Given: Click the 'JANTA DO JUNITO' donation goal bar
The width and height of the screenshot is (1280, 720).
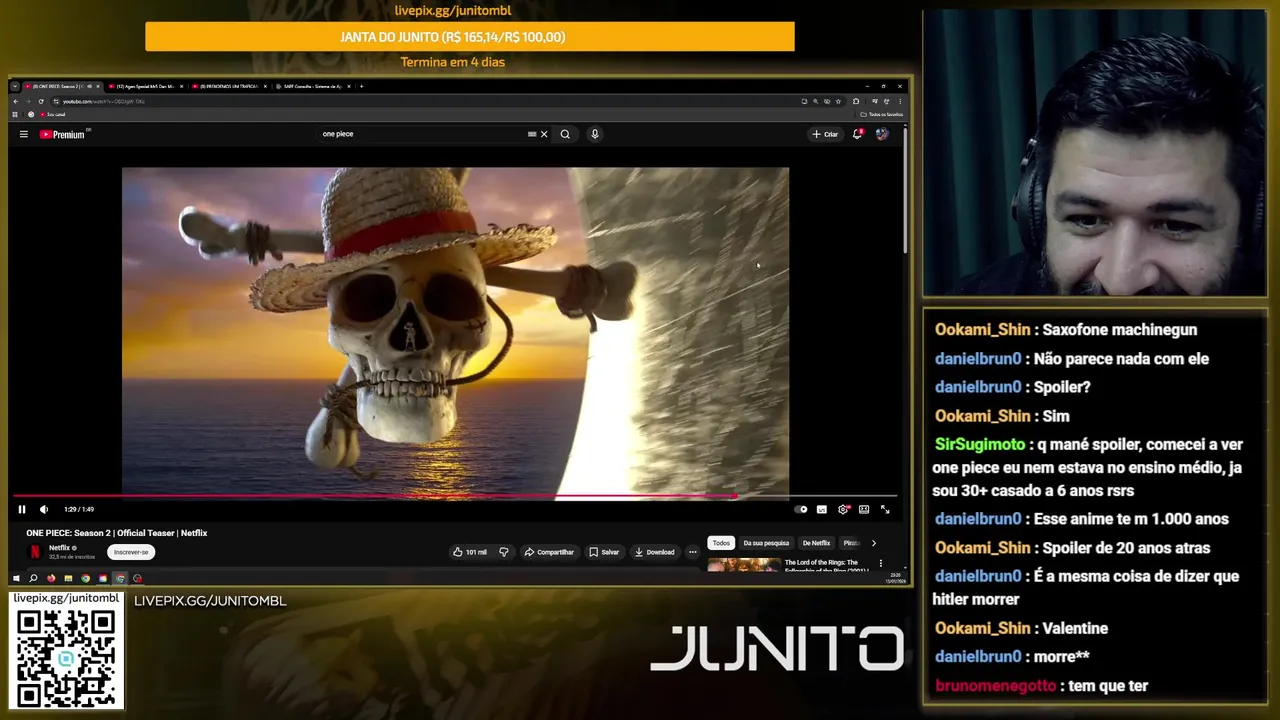Looking at the screenshot, I should click(x=470, y=37).
